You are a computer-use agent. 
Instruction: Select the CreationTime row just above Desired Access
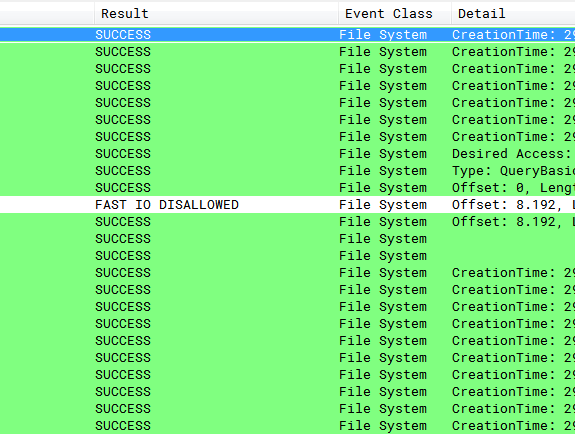click(x=288, y=137)
